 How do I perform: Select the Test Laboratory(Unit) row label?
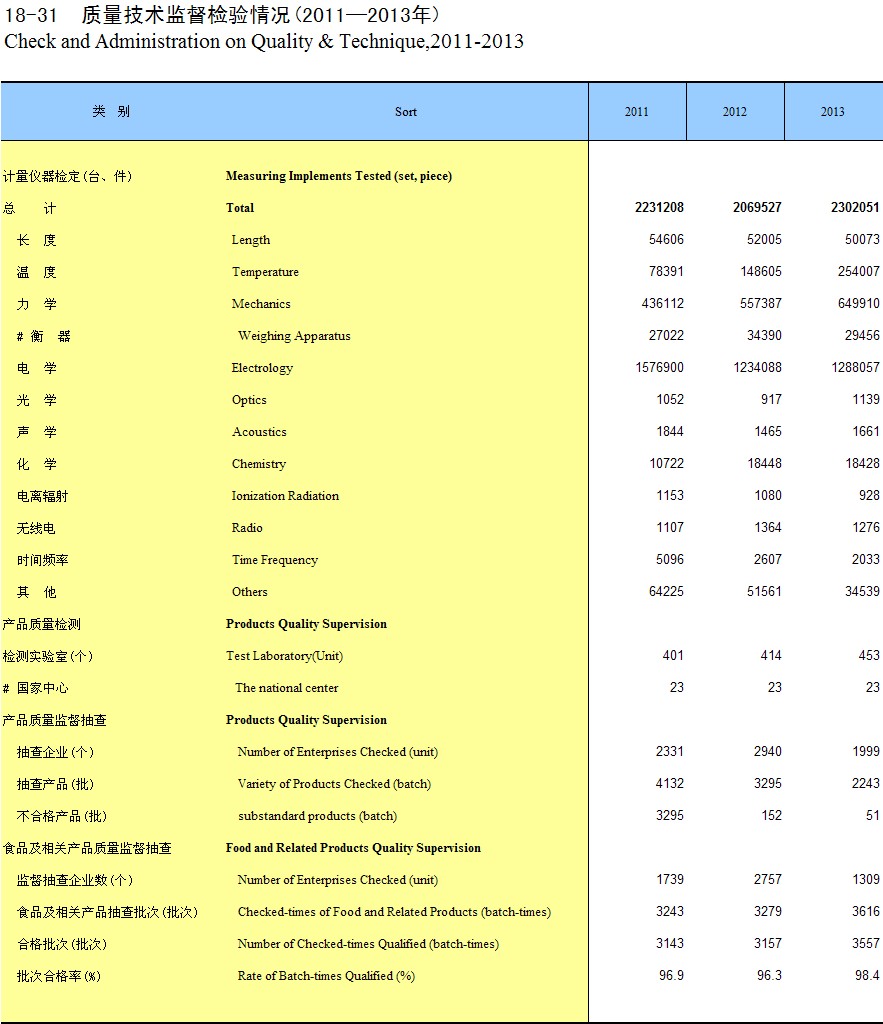pyautogui.click(x=284, y=656)
